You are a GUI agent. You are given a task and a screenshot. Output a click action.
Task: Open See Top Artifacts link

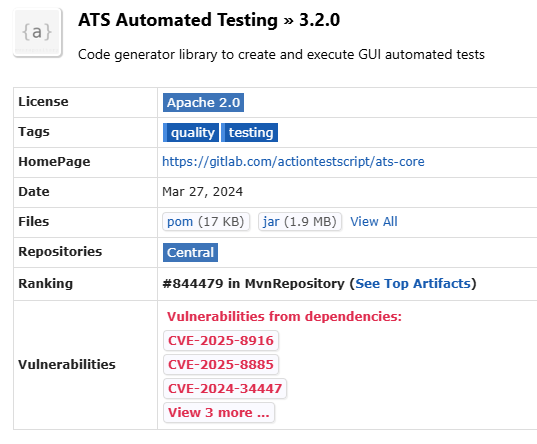[x=413, y=284]
